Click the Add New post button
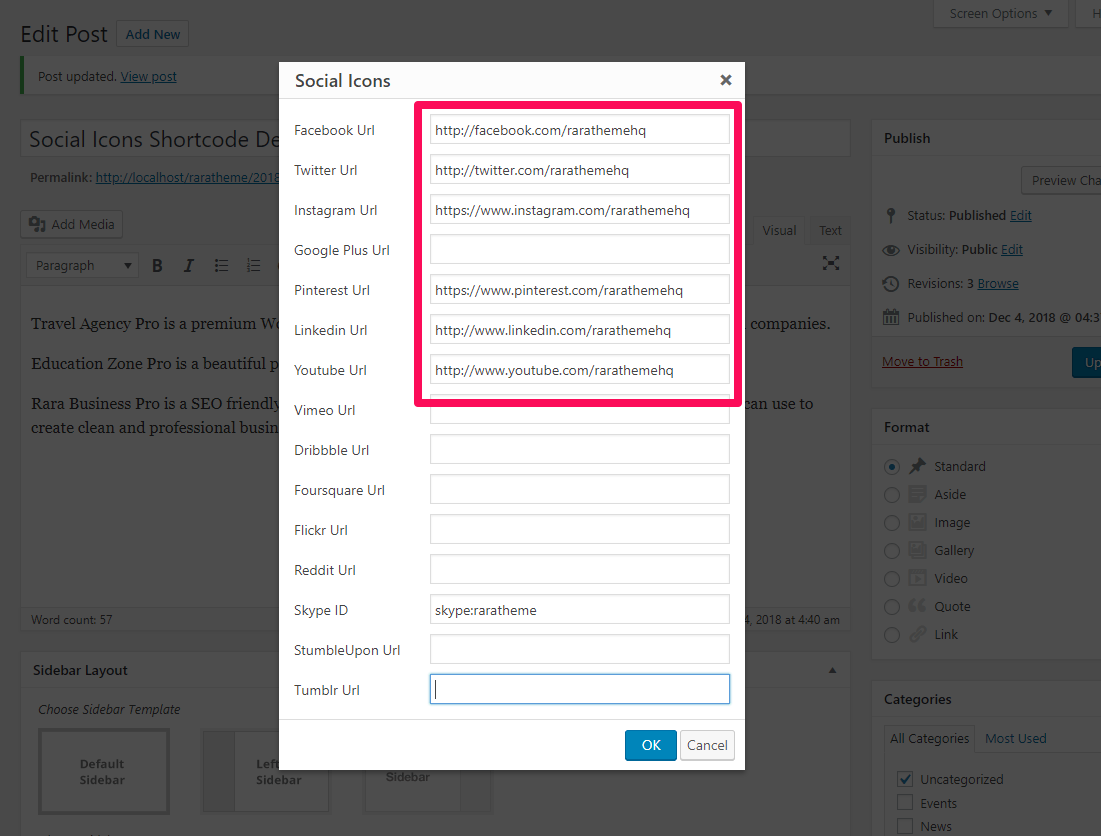Image resolution: width=1101 pixels, height=836 pixels. [x=152, y=34]
